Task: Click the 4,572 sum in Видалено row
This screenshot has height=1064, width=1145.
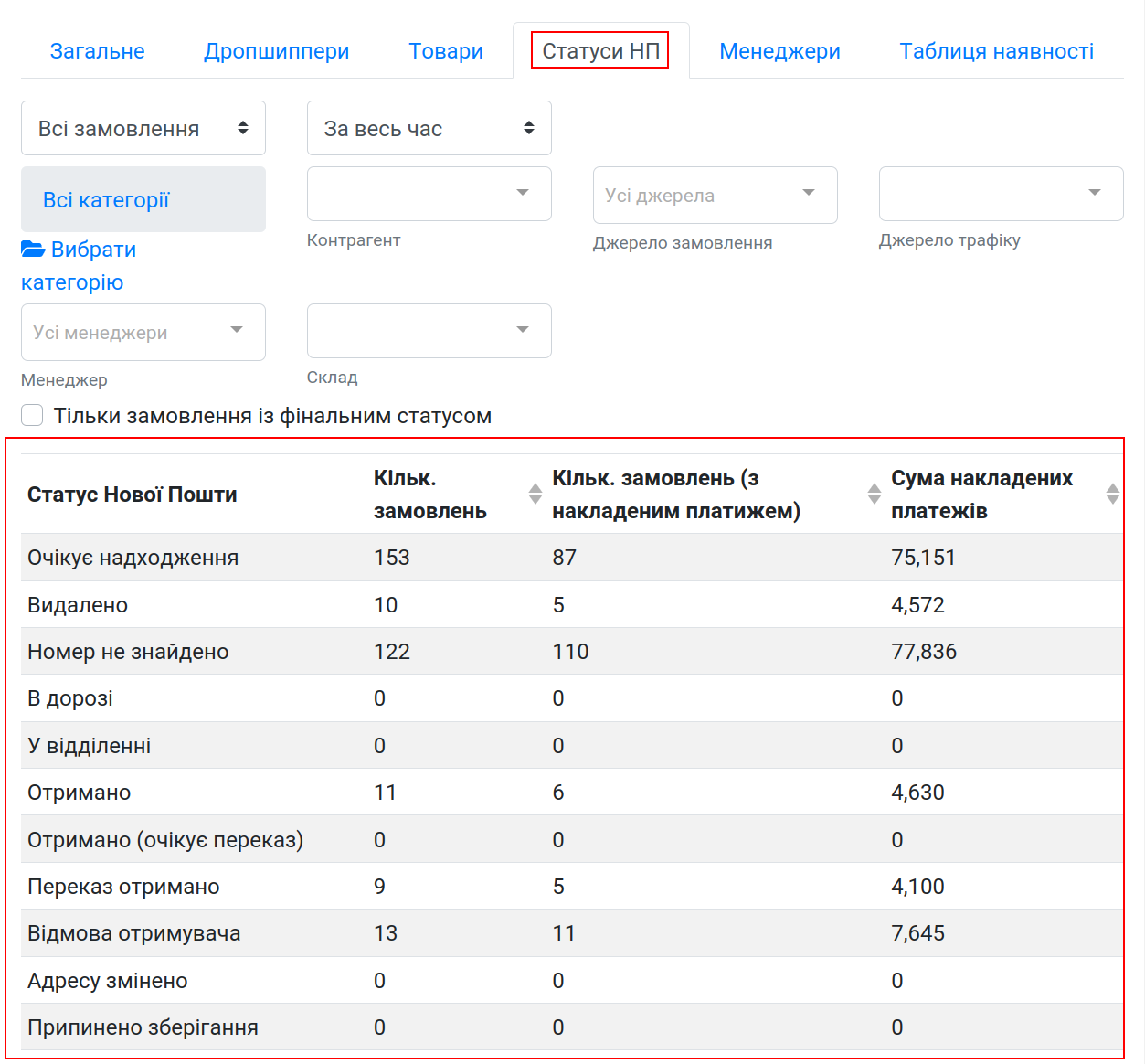Action: (x=918, y=605)
